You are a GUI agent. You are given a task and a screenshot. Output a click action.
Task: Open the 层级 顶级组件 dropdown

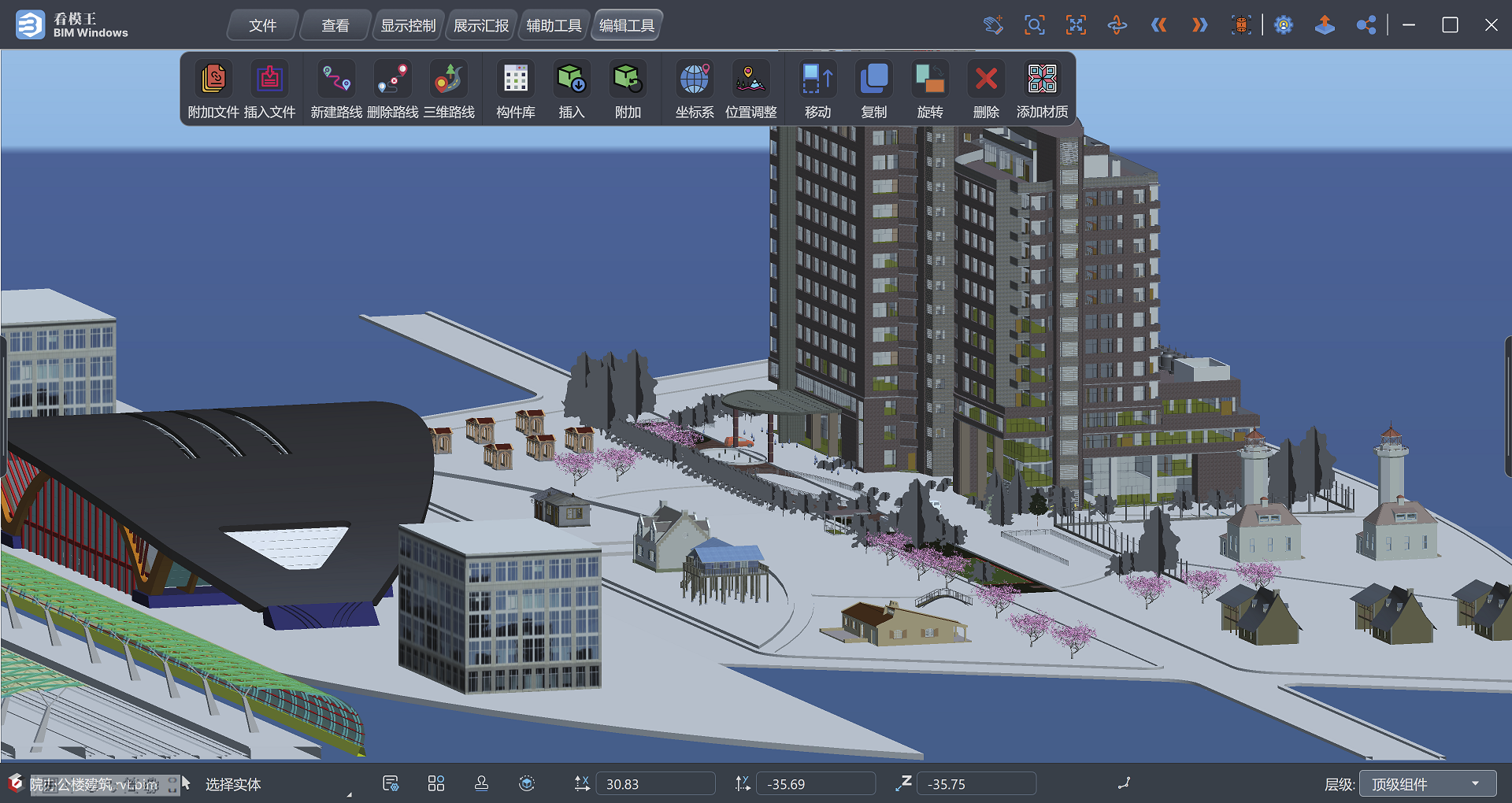point(1428,784)
